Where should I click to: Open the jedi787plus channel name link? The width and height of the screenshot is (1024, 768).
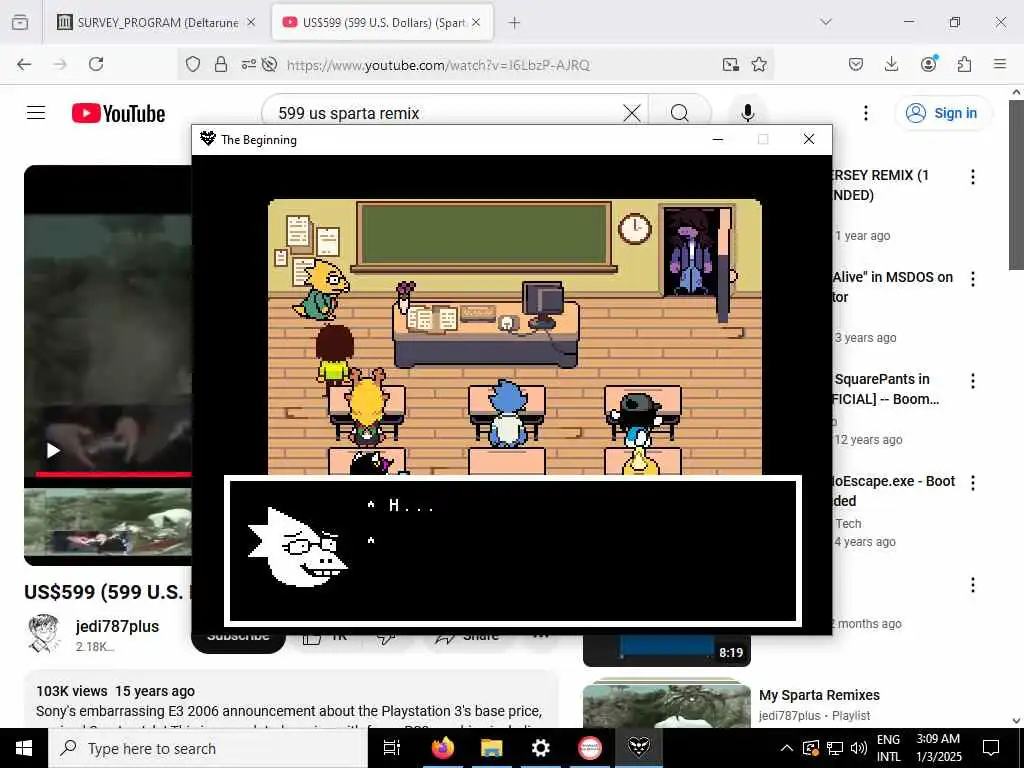click(118, 626)
